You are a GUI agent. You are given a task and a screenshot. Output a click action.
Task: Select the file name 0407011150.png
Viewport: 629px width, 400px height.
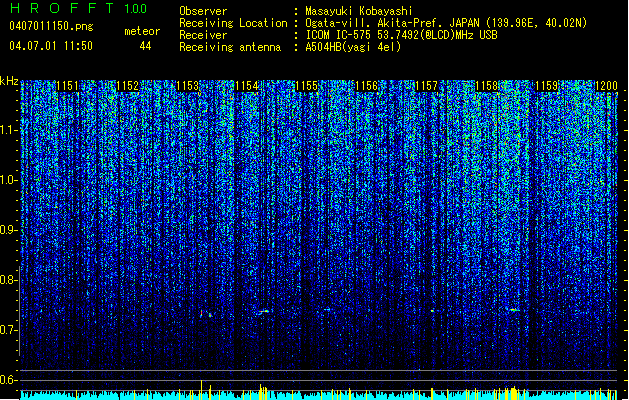[x=51, y=27]
